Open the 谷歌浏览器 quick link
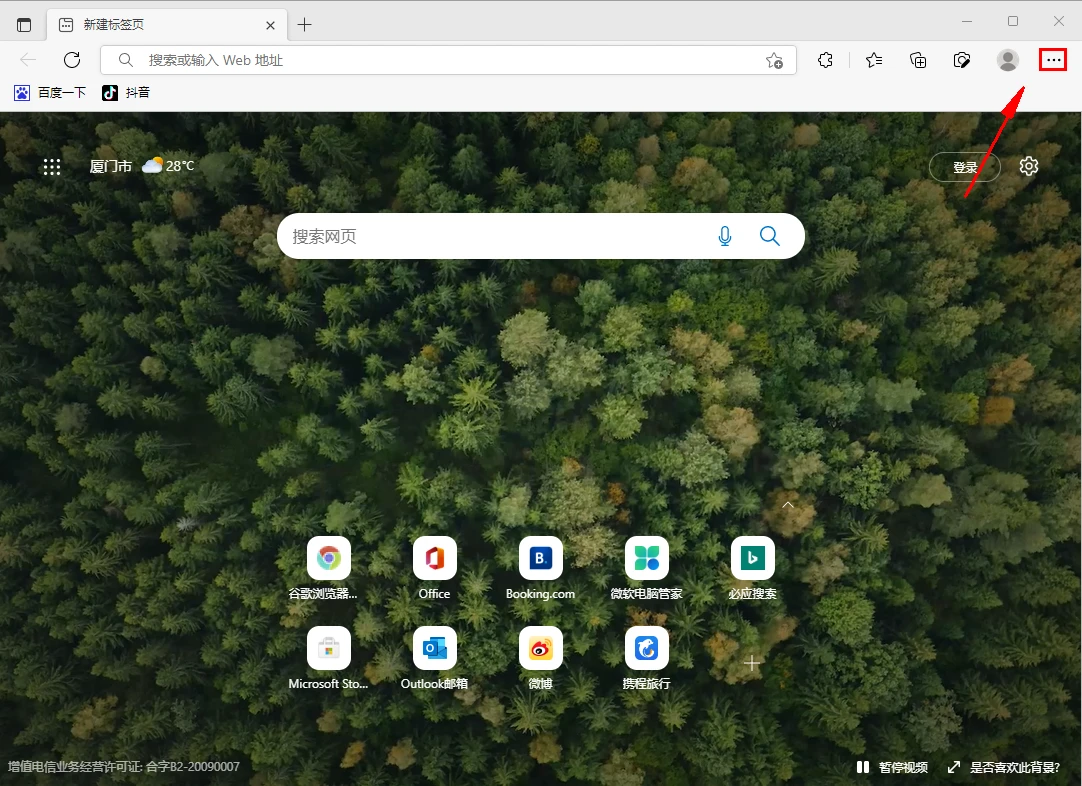This screenshot has height=786, width=1082. pyautogui.click(x=328, y=568)
